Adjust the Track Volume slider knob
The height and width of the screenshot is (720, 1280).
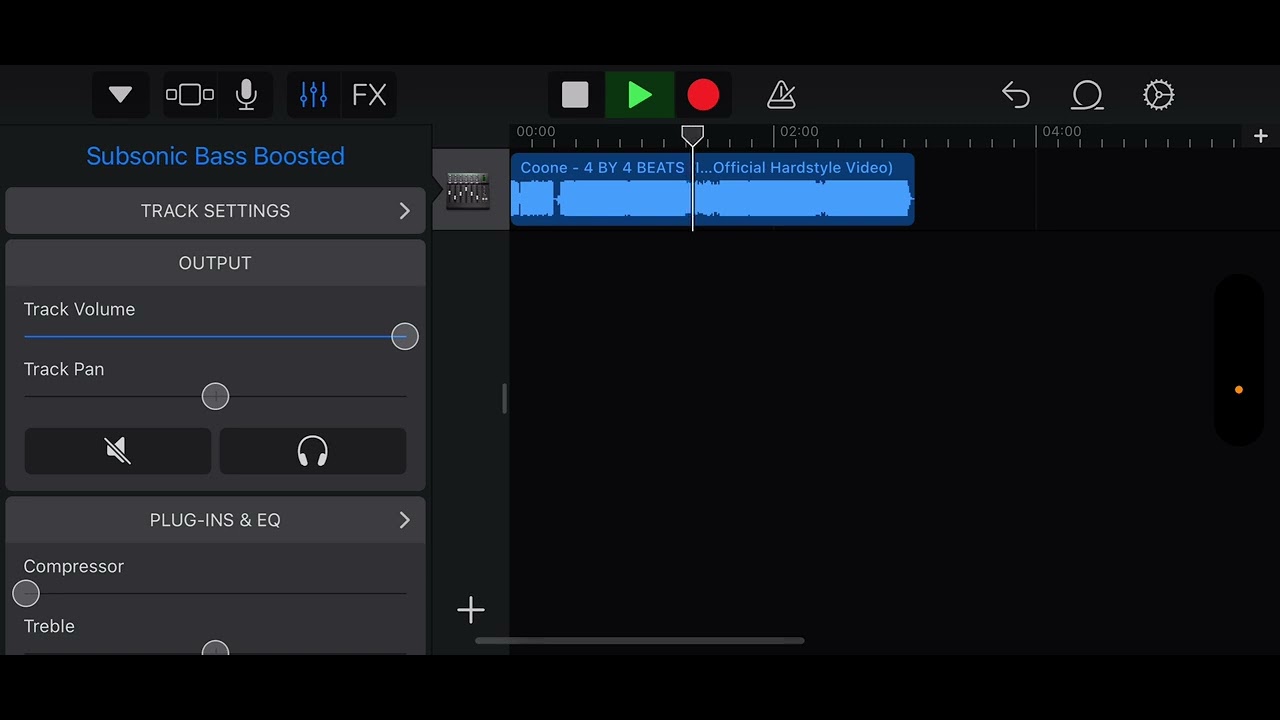point(404,336)
